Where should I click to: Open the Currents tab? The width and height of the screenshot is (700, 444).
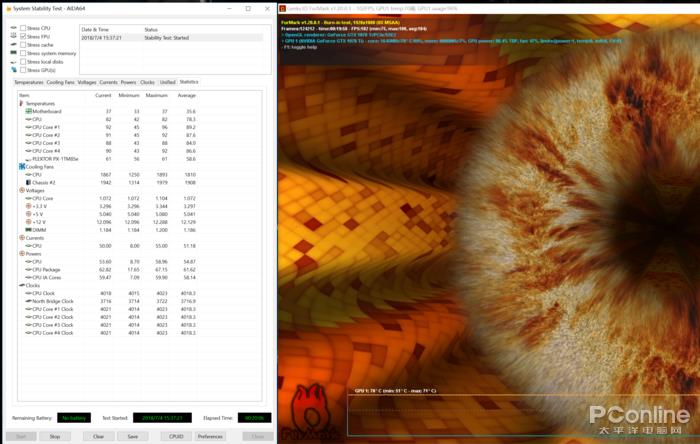[x=108, y=82]
